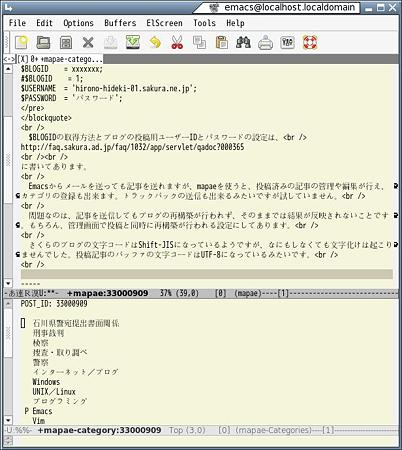Toggle the UNIX/Linux category entry

click(x=54, y=392)
